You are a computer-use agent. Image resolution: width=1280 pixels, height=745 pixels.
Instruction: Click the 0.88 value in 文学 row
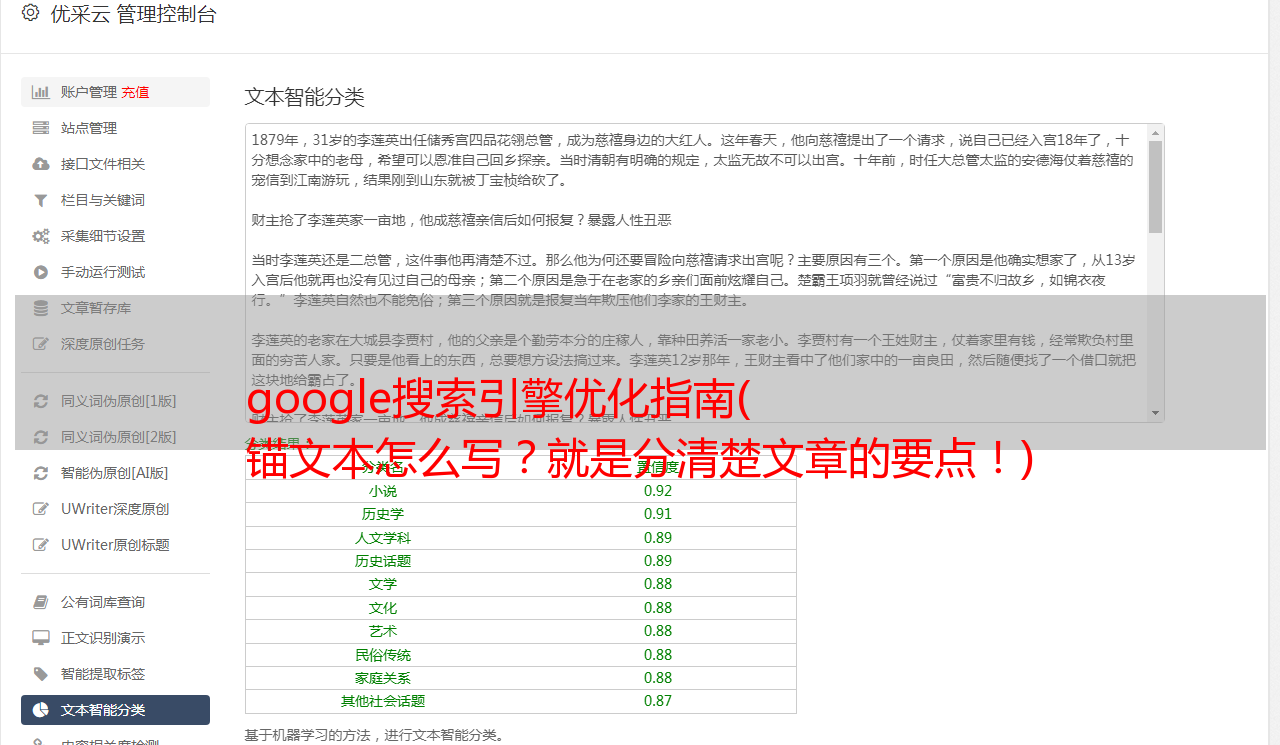point(658,584)
